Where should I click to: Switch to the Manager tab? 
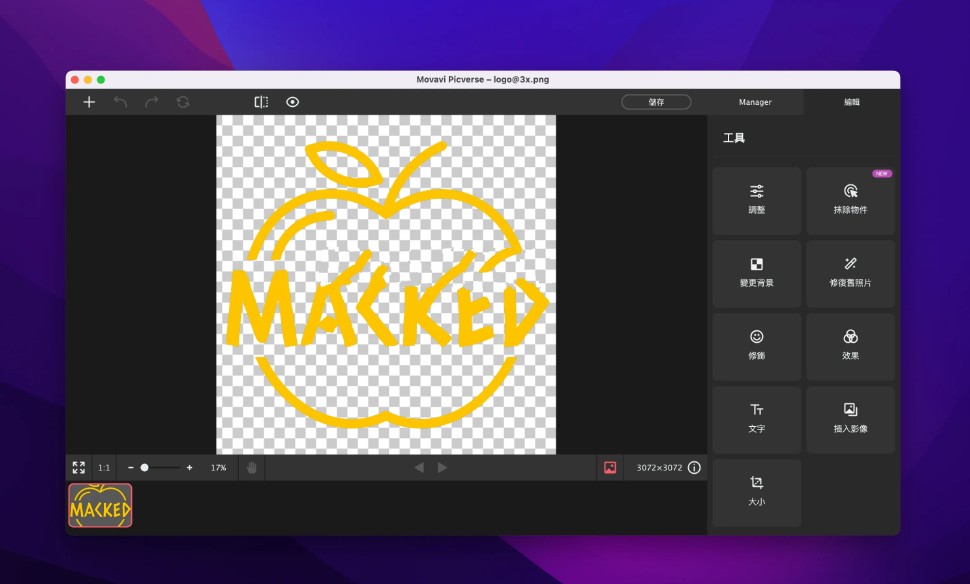[x=755, y=102]
